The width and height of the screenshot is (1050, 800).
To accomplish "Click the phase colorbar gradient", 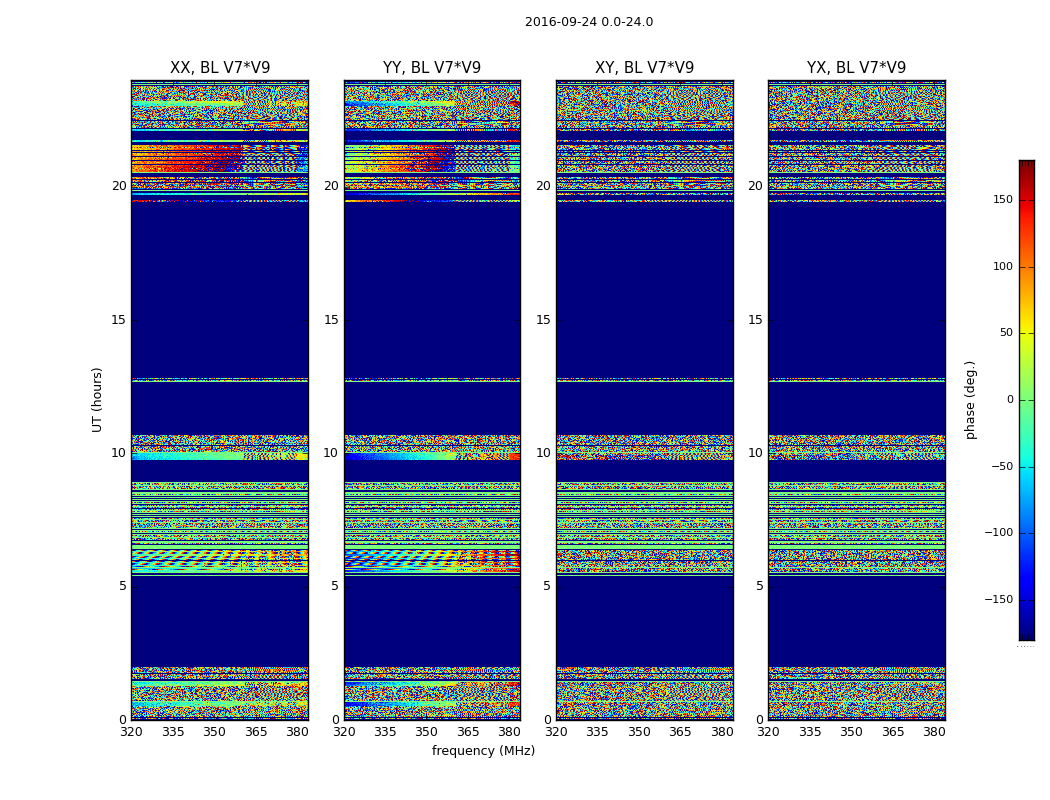I will (x=1026, y=400).
